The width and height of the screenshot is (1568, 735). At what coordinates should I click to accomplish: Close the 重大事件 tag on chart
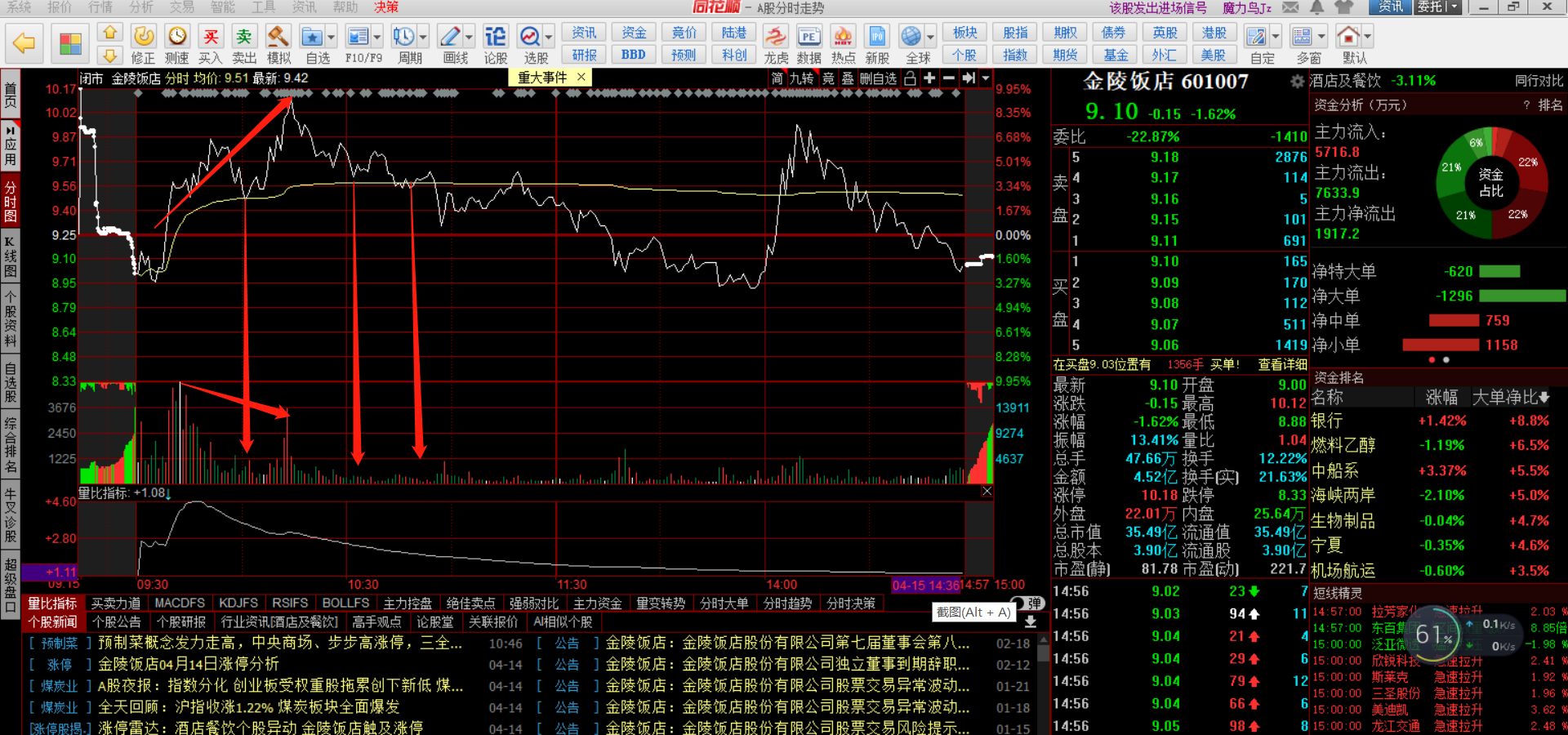click(x=581, y=78)
